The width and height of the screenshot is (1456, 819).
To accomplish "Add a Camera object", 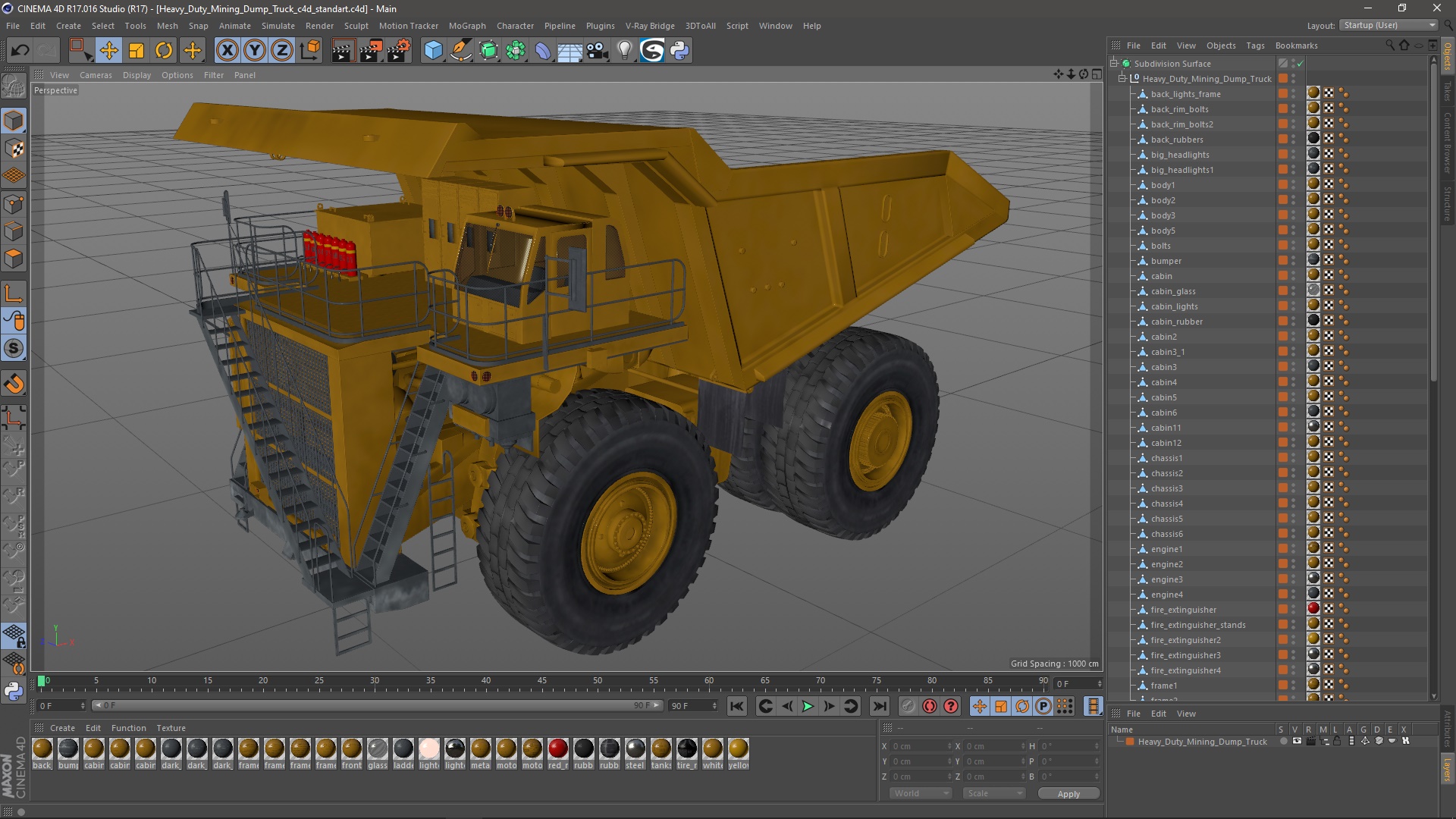I will coord(598,51).
